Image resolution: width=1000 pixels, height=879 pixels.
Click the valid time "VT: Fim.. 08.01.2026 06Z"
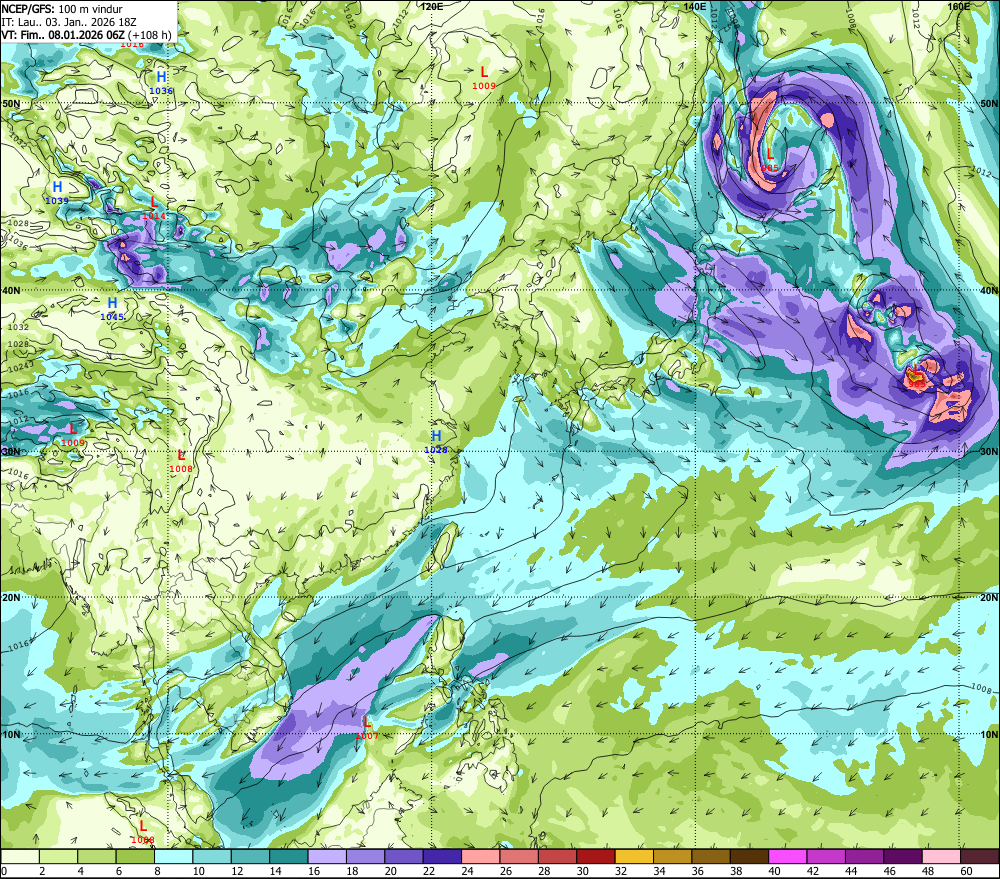[62, 34]
